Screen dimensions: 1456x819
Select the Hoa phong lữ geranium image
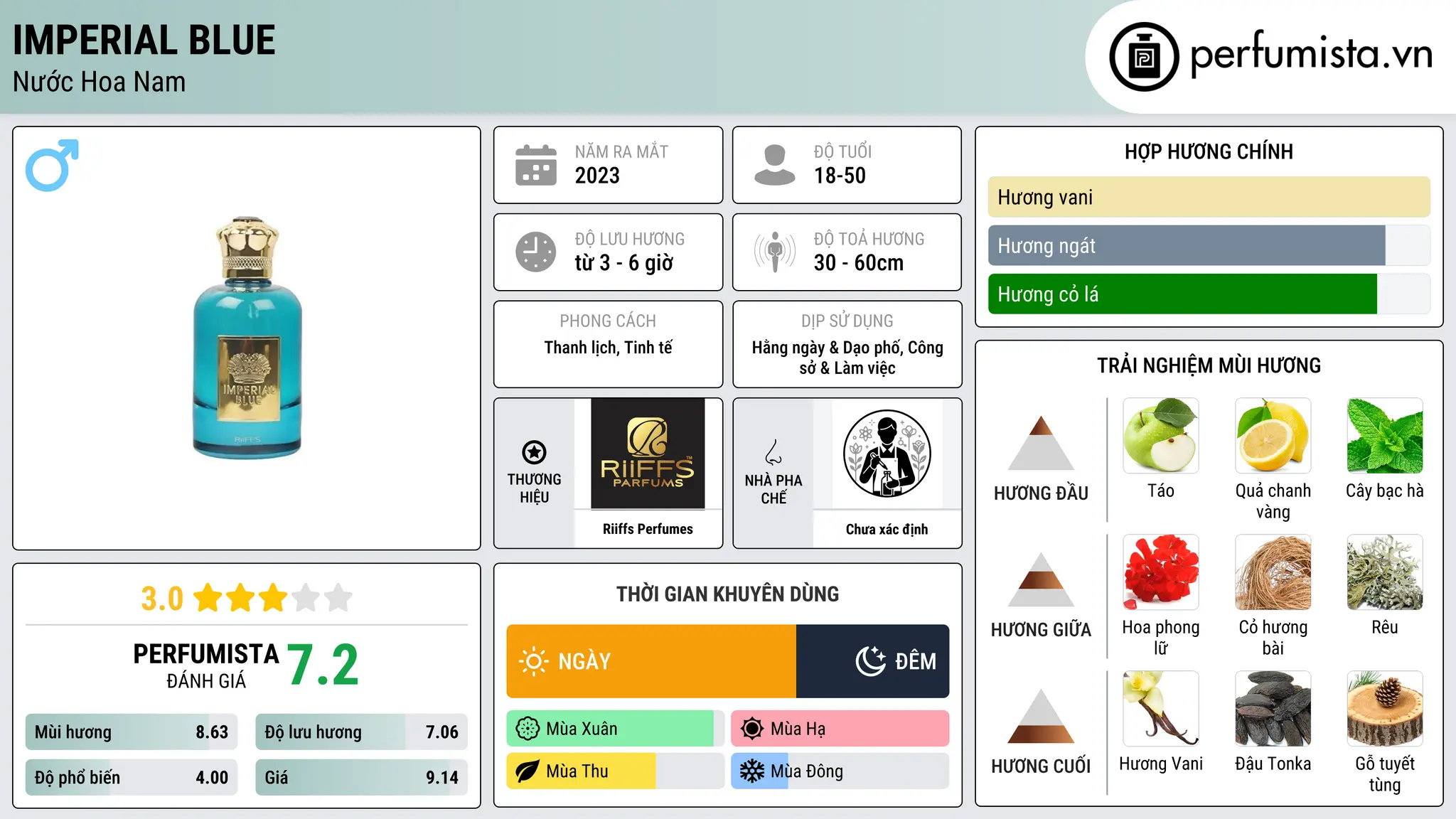click(1161, 572)
